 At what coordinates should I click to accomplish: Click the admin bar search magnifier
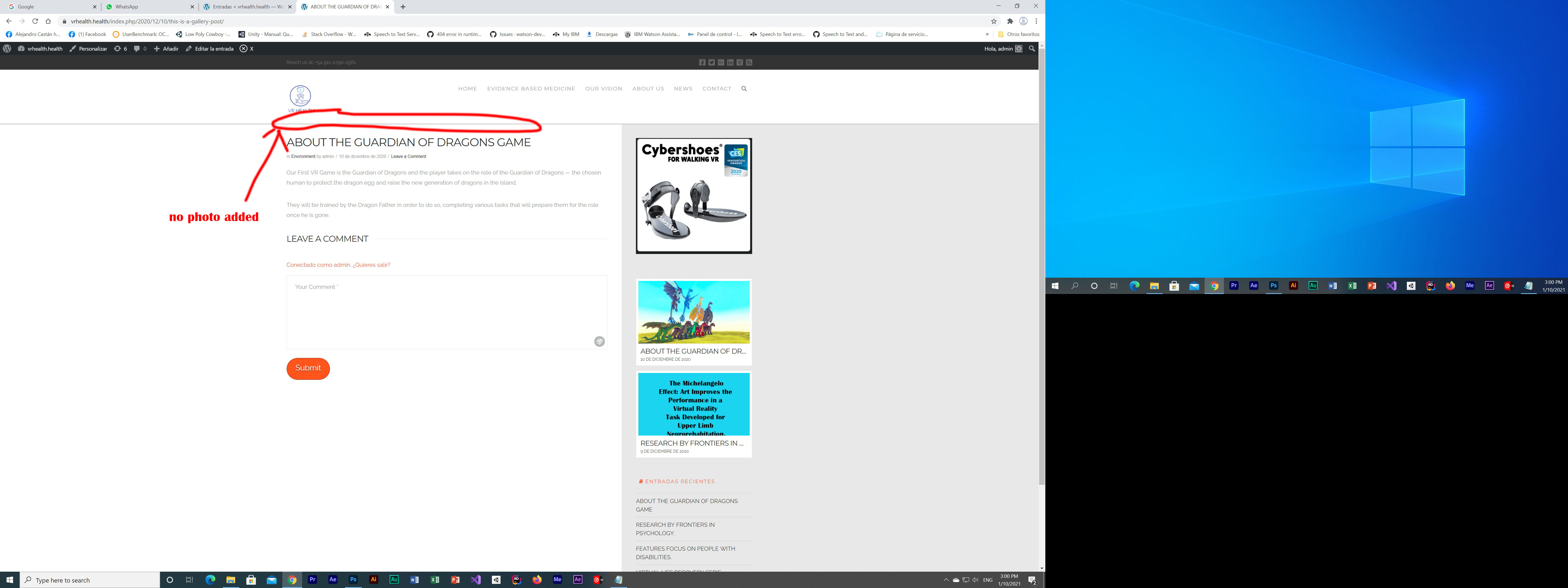coord(1032,49)
